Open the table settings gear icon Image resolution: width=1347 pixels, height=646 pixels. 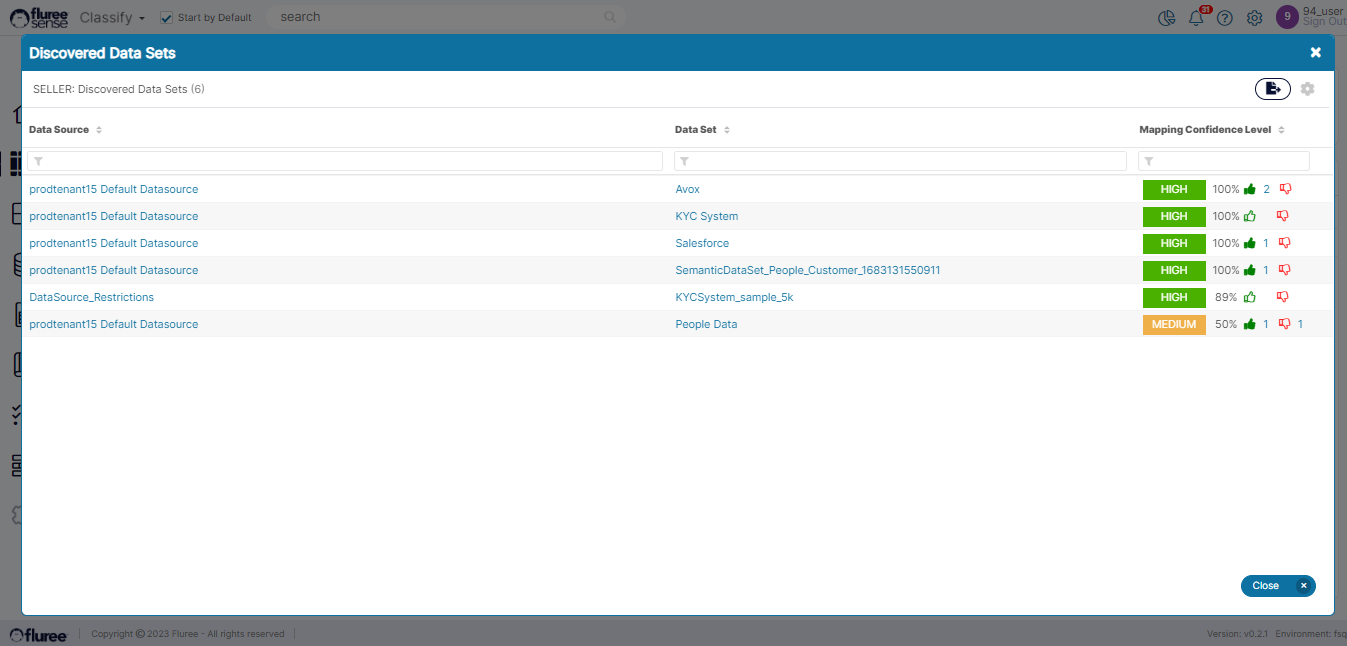[x=1307, y=89]
